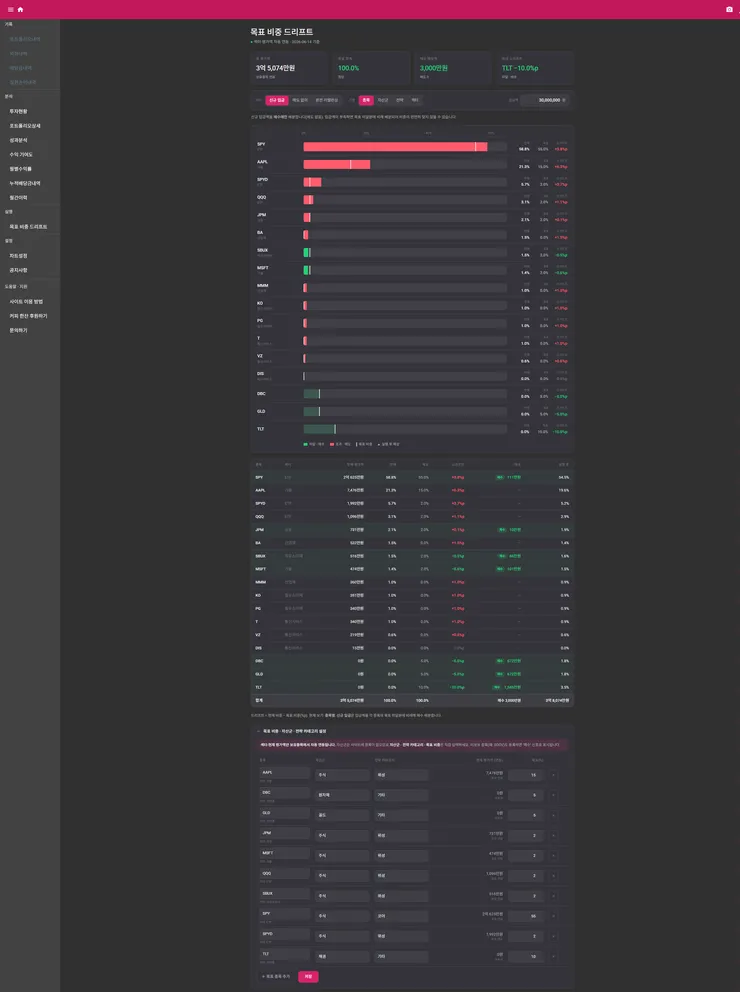This screenshot has width=740, height=992.
Task: Remove the DBC target row
Action: click(x=554, y=795)
